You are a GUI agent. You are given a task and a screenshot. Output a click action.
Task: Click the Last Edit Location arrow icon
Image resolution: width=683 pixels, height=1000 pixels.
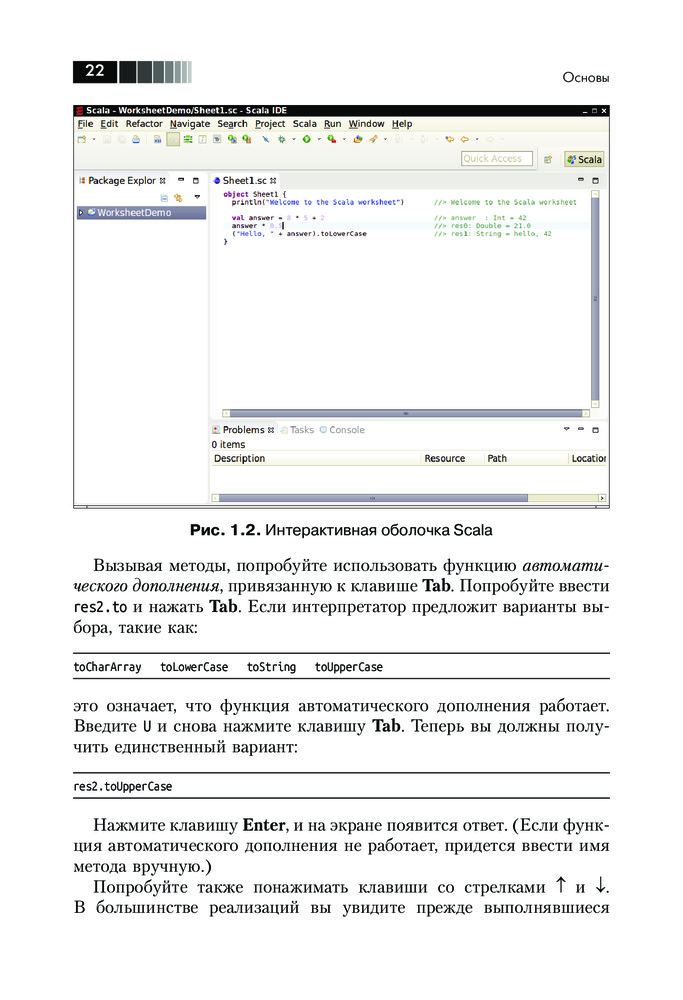tap(450, 139)
